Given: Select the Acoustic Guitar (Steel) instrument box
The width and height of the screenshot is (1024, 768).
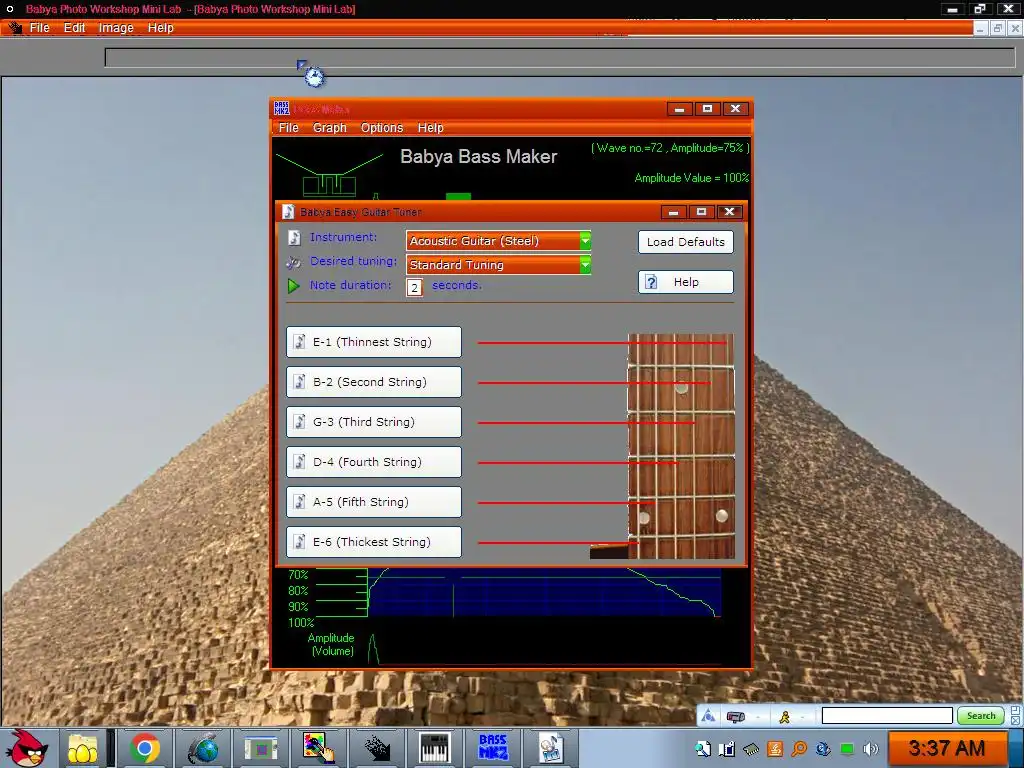Looking at the screenshot, I should click(x=498, y=241).
